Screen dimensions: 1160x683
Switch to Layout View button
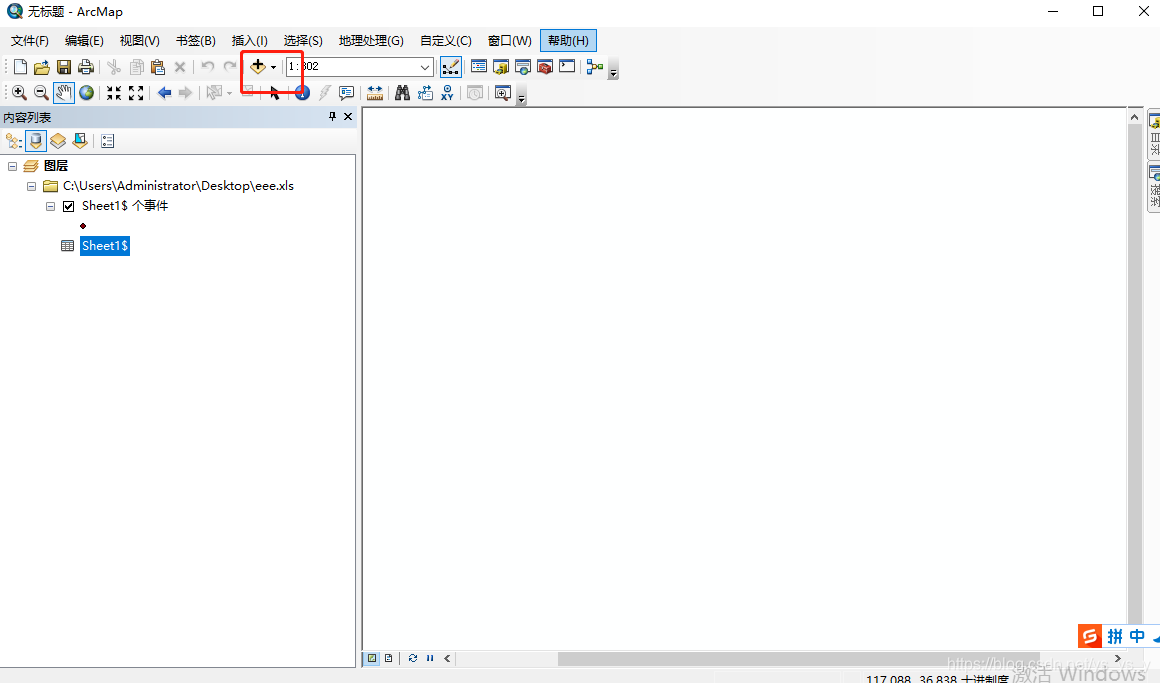coord(388,658)
